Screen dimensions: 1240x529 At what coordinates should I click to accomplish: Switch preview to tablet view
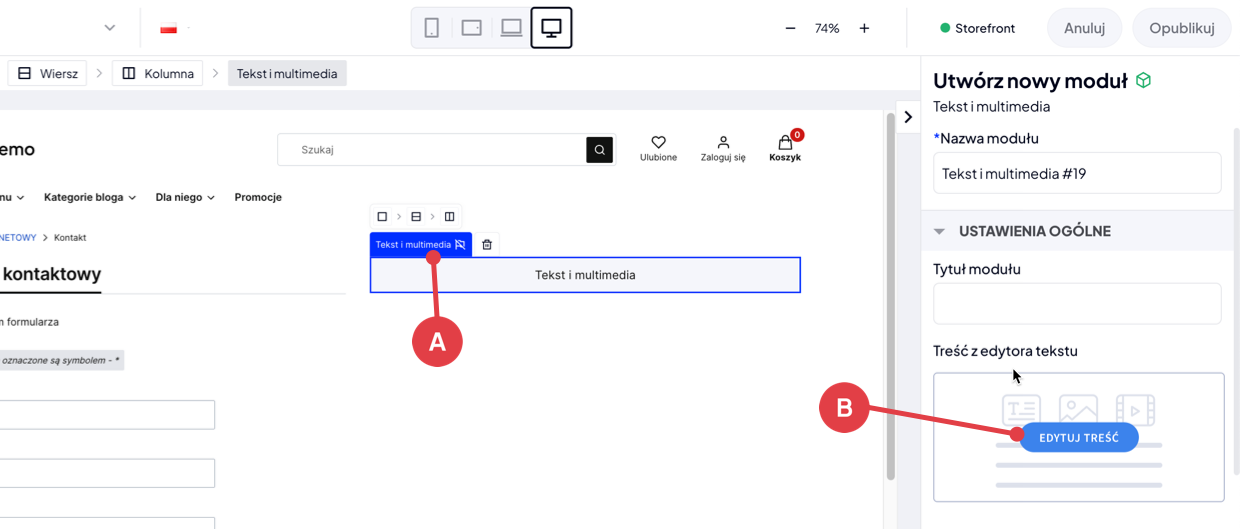click(x=472, y=28)
